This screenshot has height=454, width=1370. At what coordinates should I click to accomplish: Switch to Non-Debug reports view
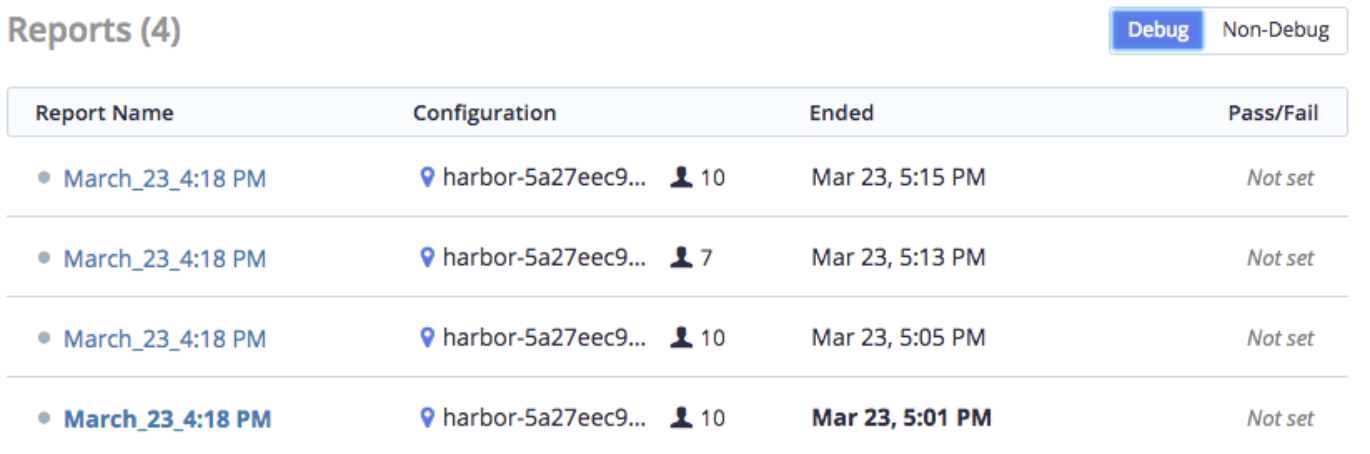pos(1275,30)
